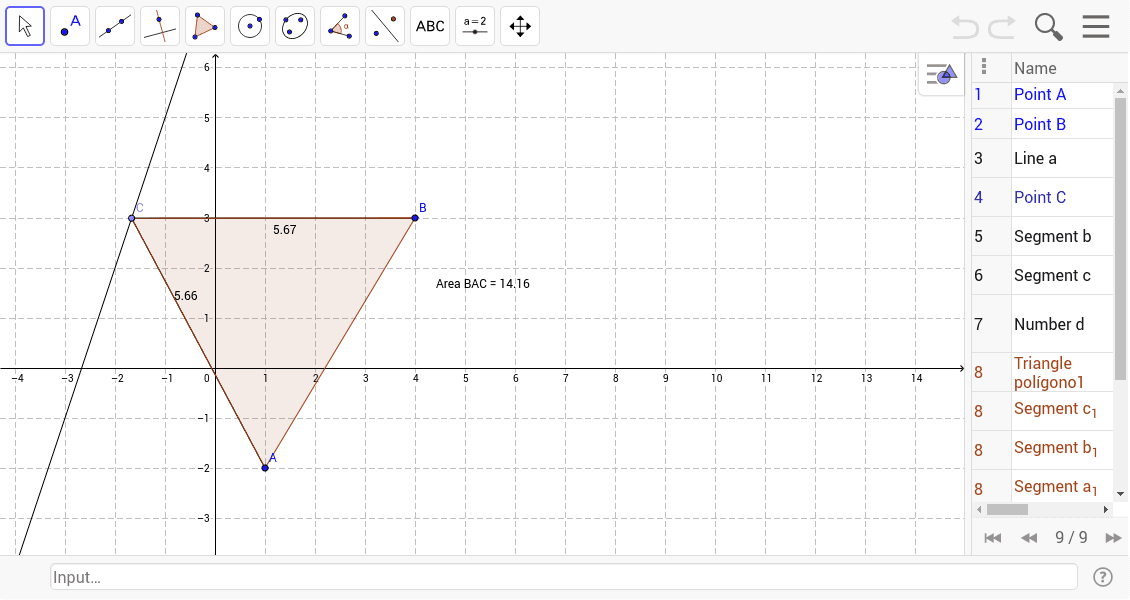1130x600 pixels.
Task: Jump to first construction step
Action: (992, 538)
